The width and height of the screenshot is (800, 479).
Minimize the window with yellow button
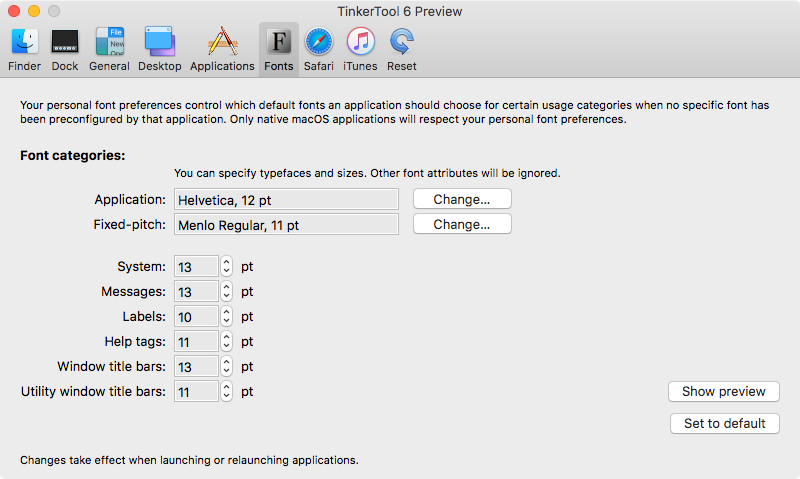(x=34, y=11)
